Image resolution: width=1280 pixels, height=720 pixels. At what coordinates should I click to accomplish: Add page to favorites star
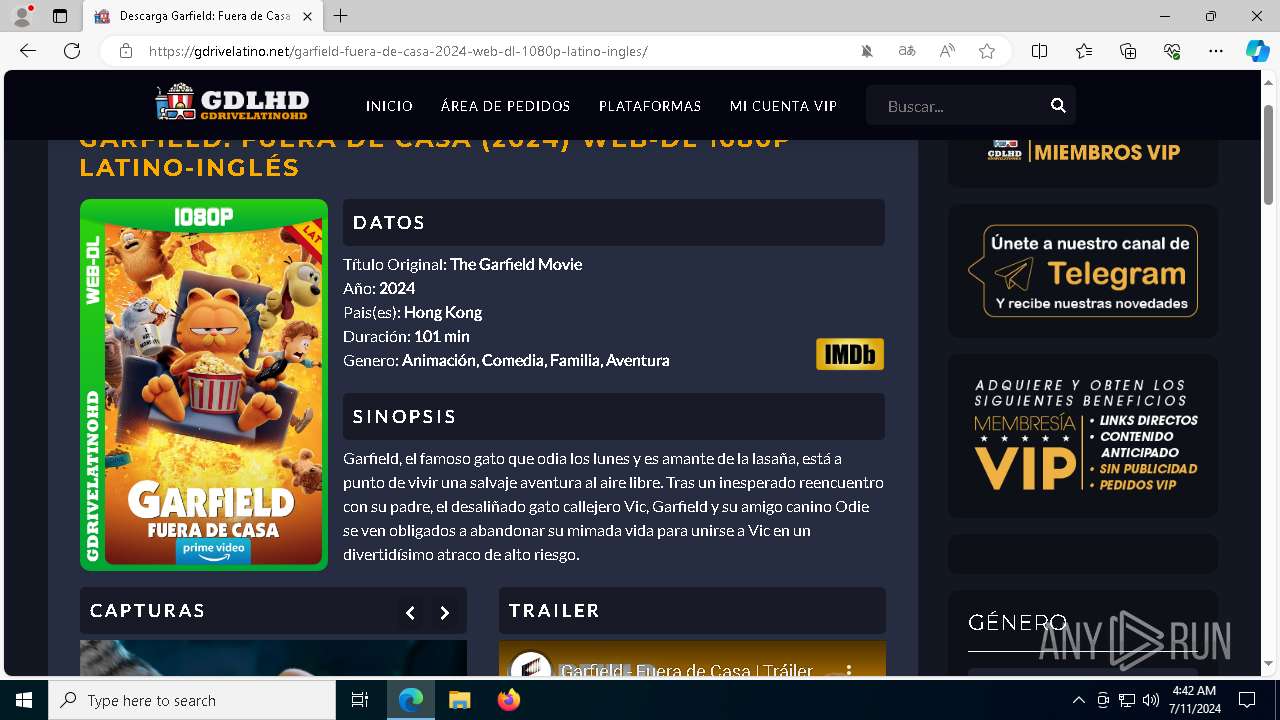[987, 51]
